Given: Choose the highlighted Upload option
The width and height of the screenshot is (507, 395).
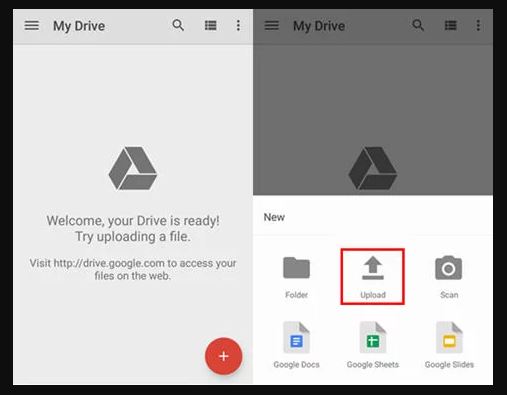Looking at the screenshot, I should 373,276.
